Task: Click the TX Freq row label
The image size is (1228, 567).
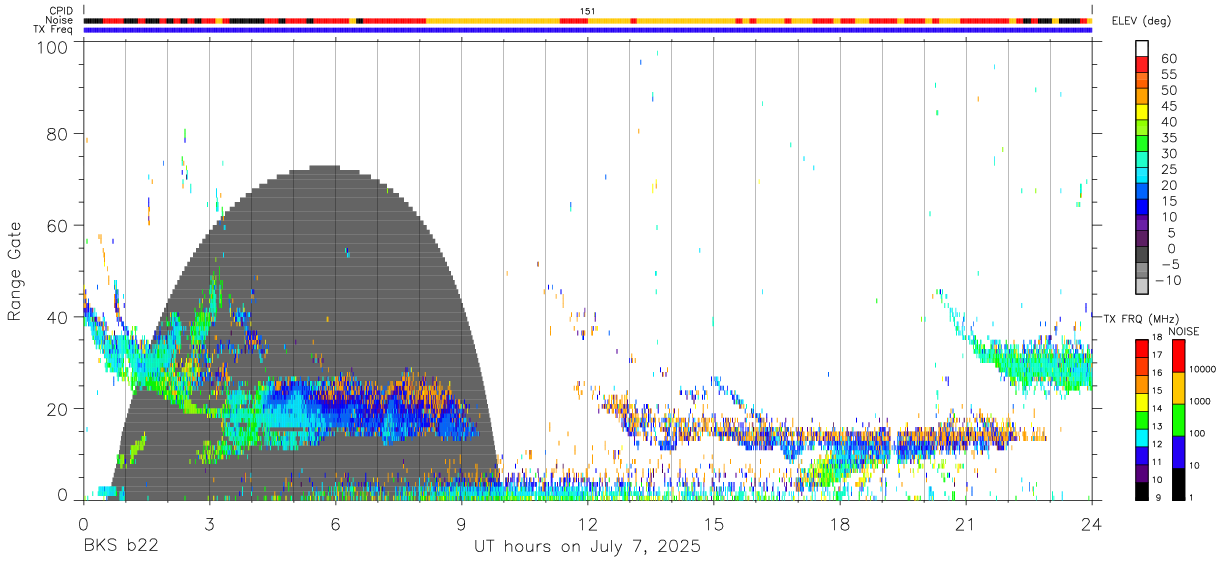Action: coord(54,30)
